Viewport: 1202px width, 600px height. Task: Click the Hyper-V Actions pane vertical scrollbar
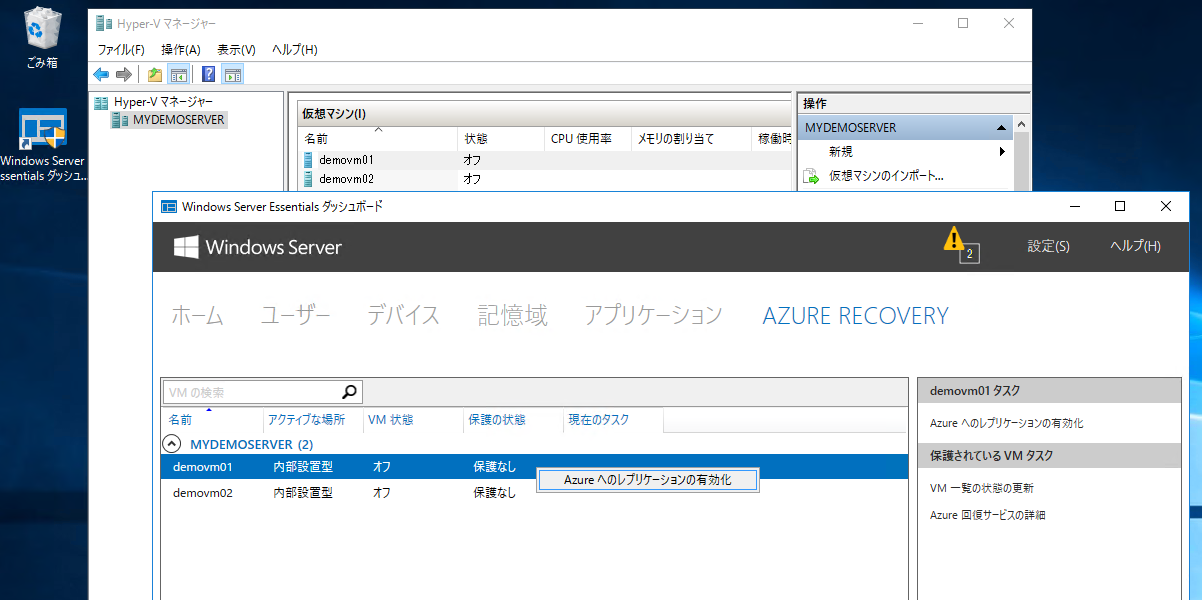(1022, 155)
